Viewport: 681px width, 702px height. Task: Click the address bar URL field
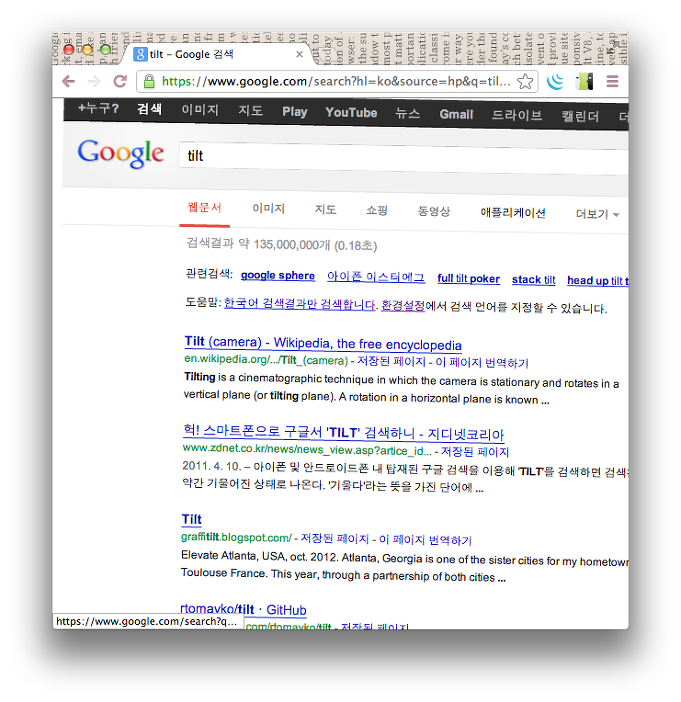336,81
